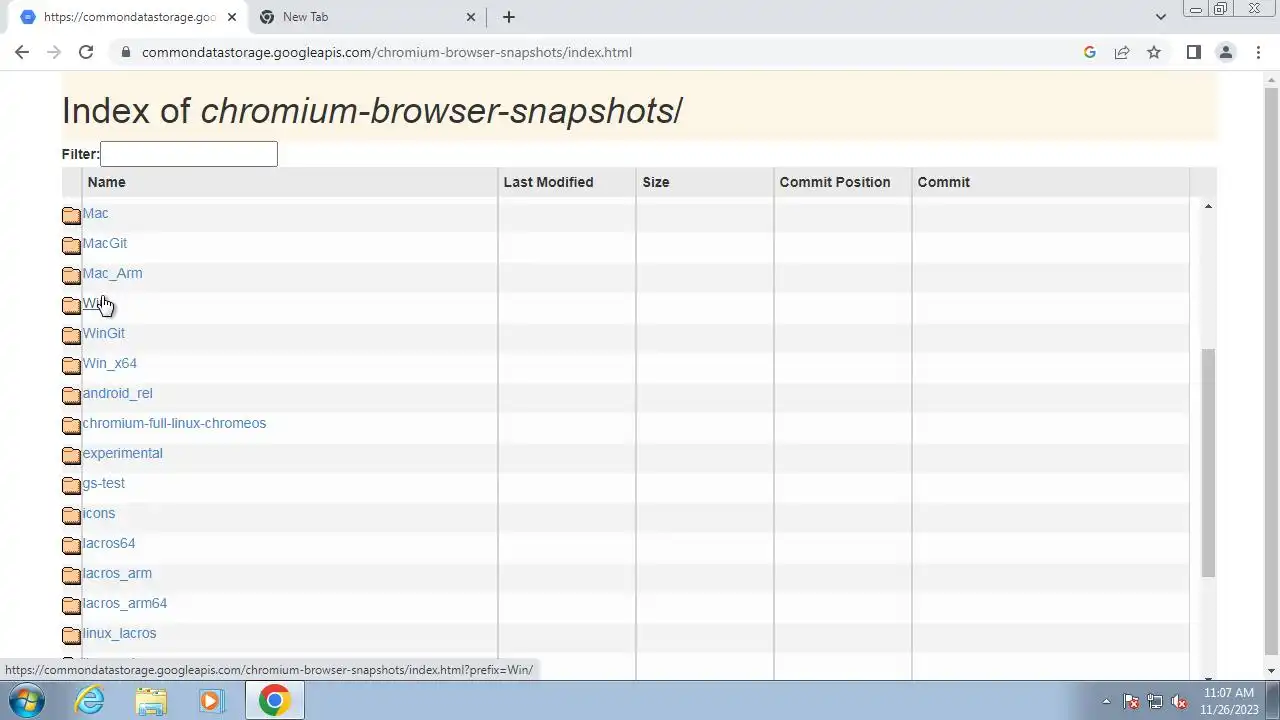Click the folder icon beside MacGit
The image size is (1280, 720).
pyautogui.click(x=71, y=245)
